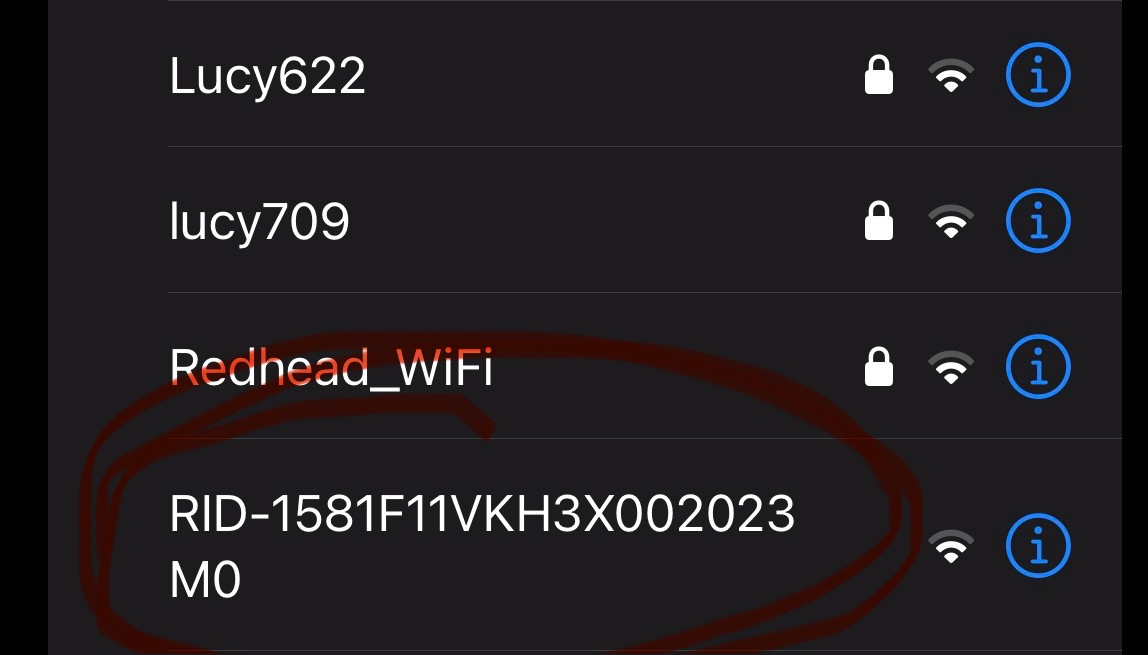
Task: Join the Lucy622 network
Action: (267, 76)
